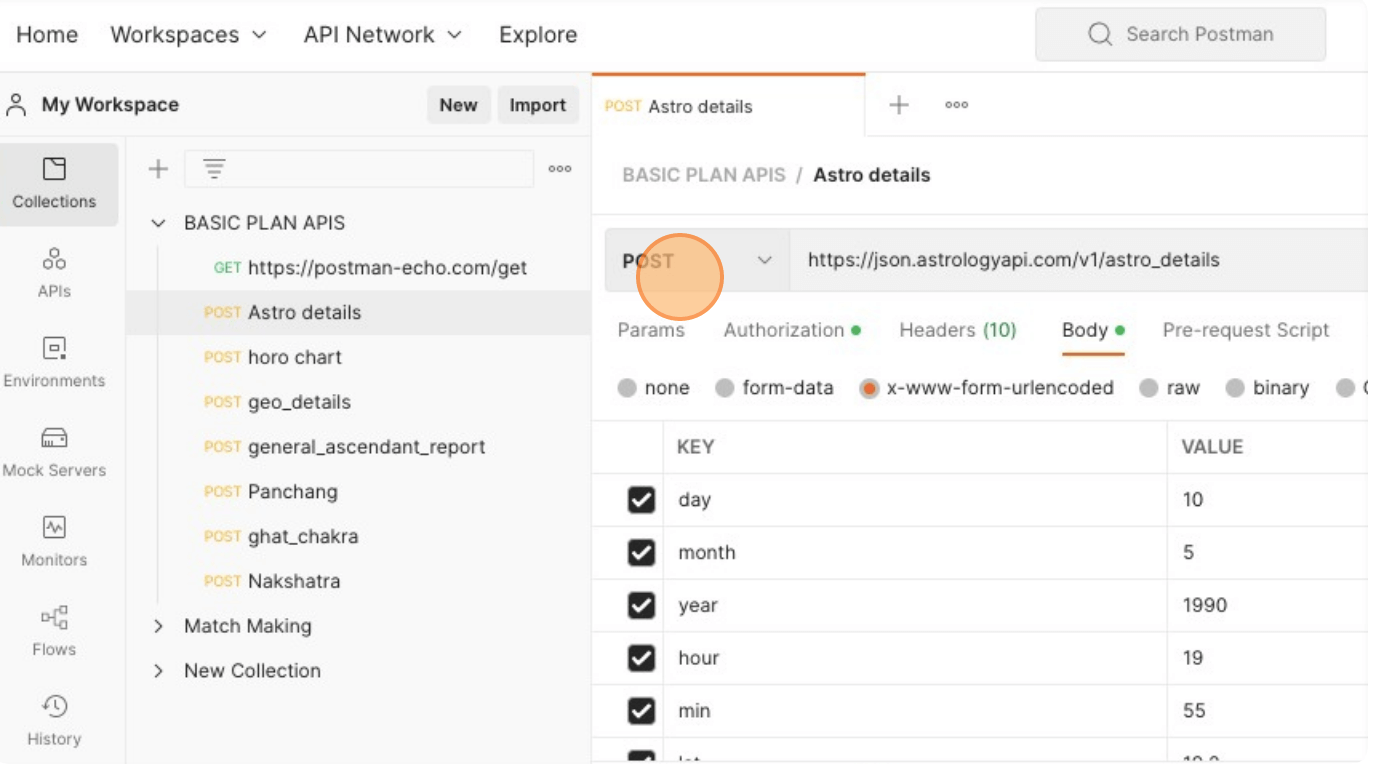This screenshot has width=1376, height=768.
Task: Click the sidebar filter icon
Action: (x=217, y=168)
